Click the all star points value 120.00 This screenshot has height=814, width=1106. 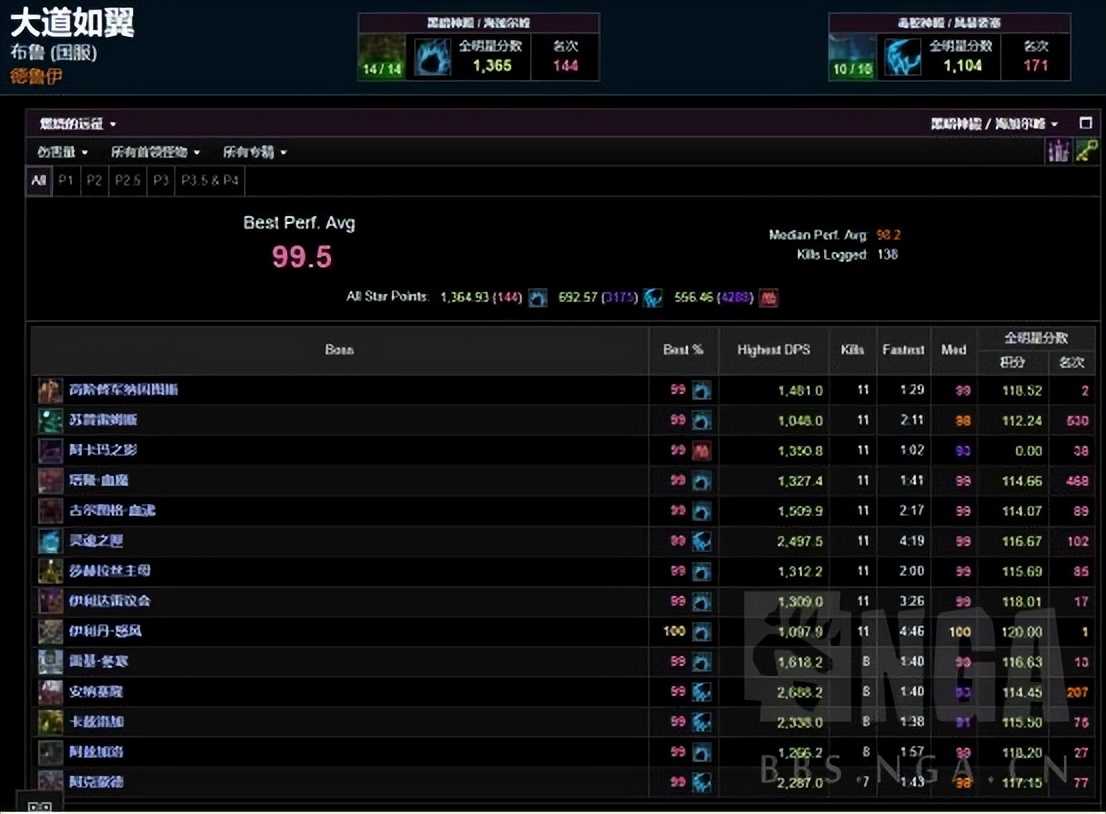tap(1021, 632)
